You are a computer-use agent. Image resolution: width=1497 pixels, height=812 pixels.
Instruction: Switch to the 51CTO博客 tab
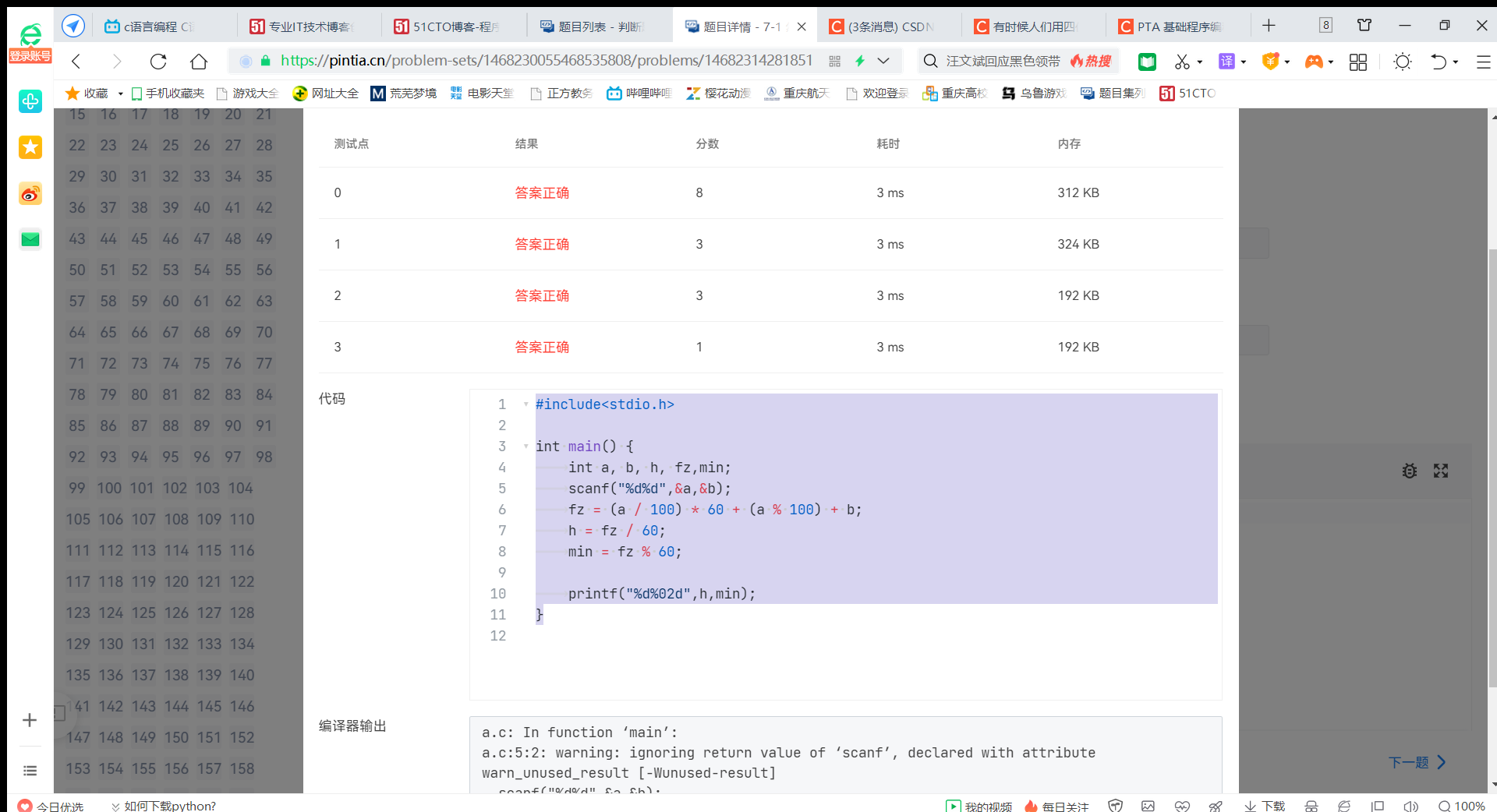click(x=452, y=26)
